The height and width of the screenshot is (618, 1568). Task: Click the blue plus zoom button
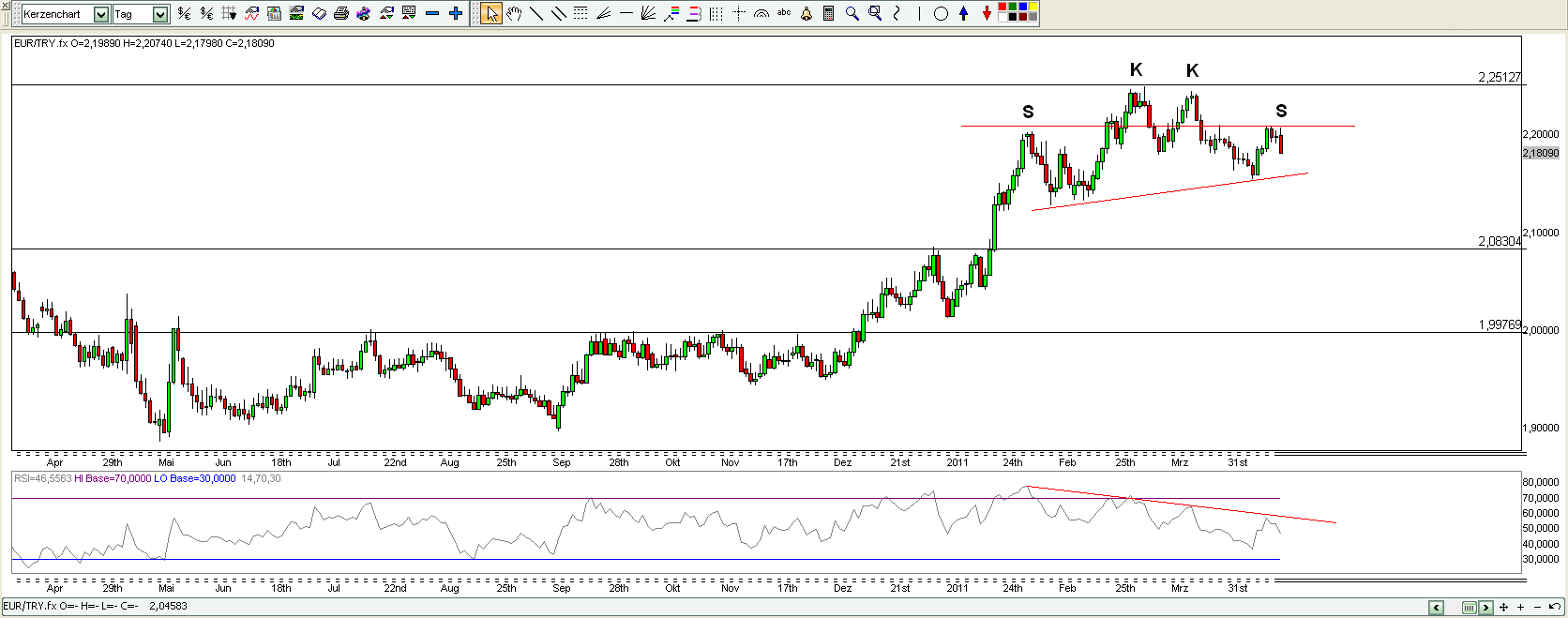pyautogui.click(x=456, y=13)
